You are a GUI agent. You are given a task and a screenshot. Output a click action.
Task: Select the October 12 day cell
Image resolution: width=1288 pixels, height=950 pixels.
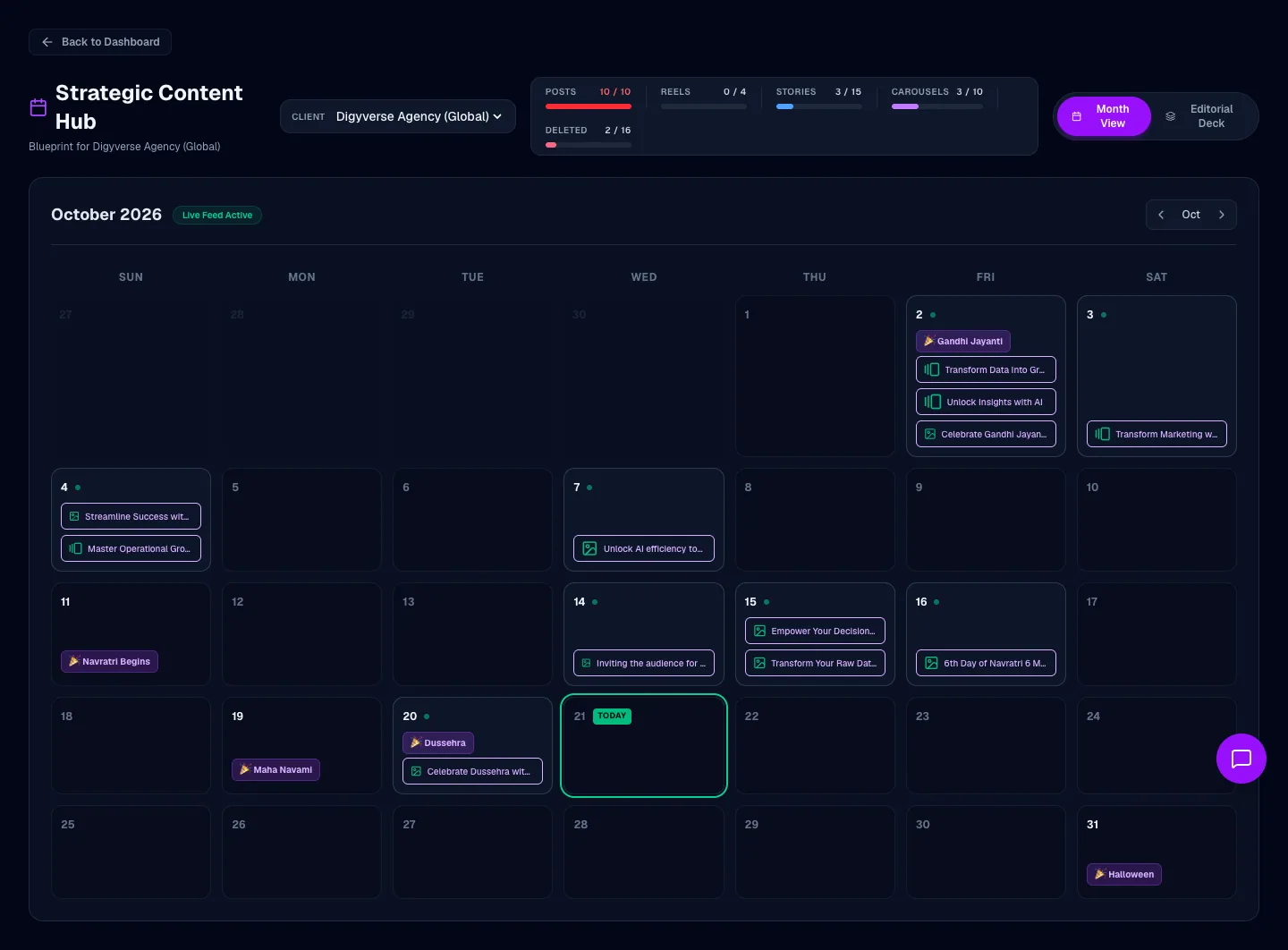[x=301, y=634]
